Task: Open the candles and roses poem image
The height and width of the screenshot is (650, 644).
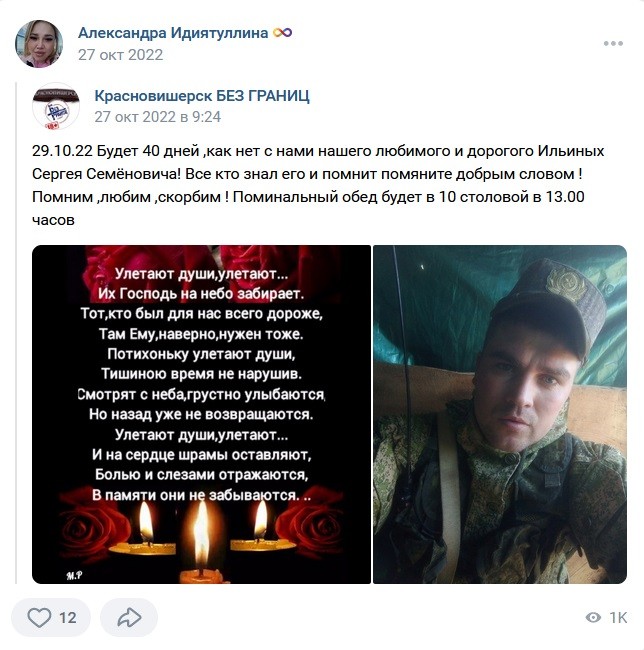Action: pos(201,415)
